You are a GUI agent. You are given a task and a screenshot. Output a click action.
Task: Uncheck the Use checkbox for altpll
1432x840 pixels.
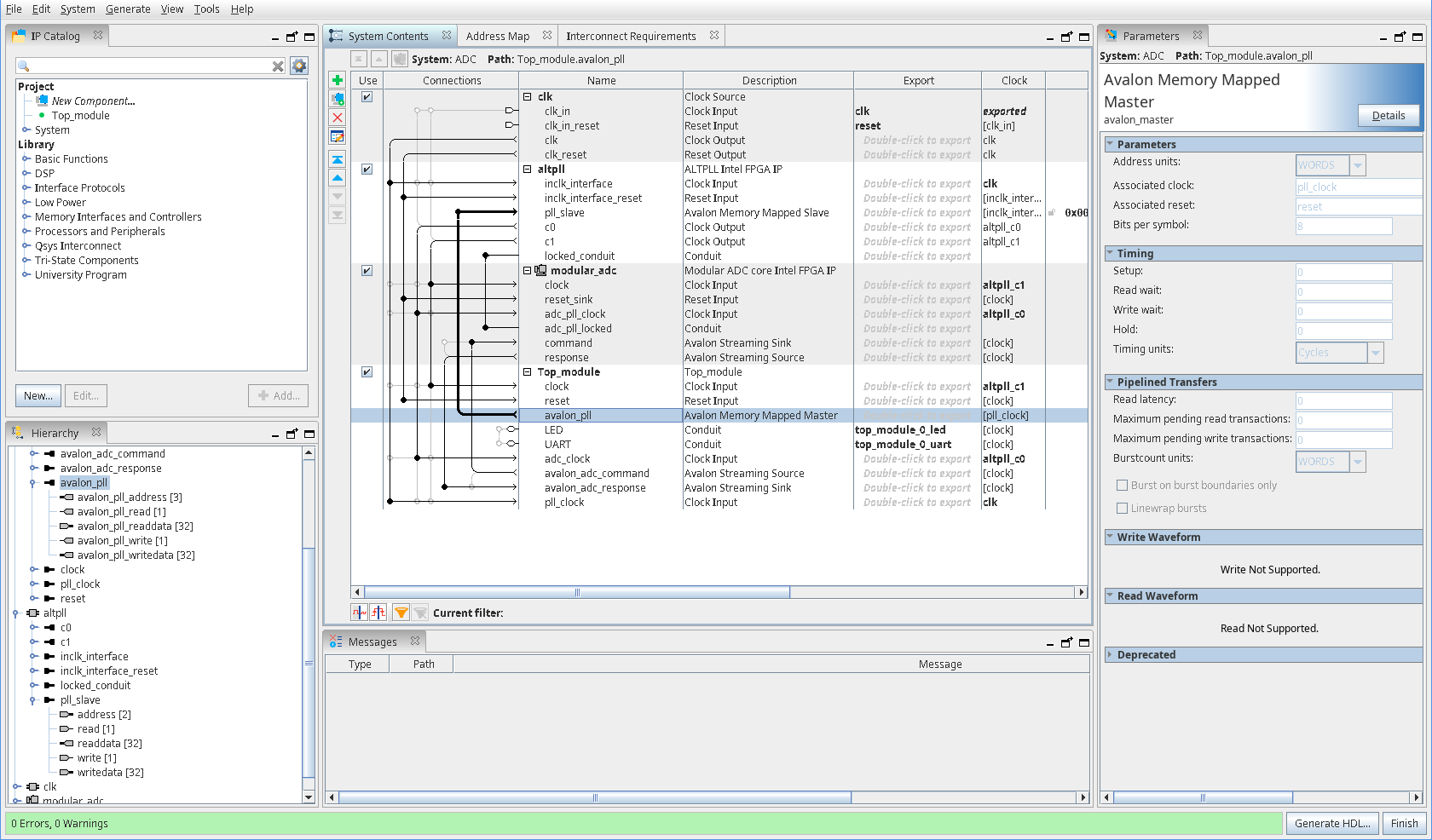367,170
